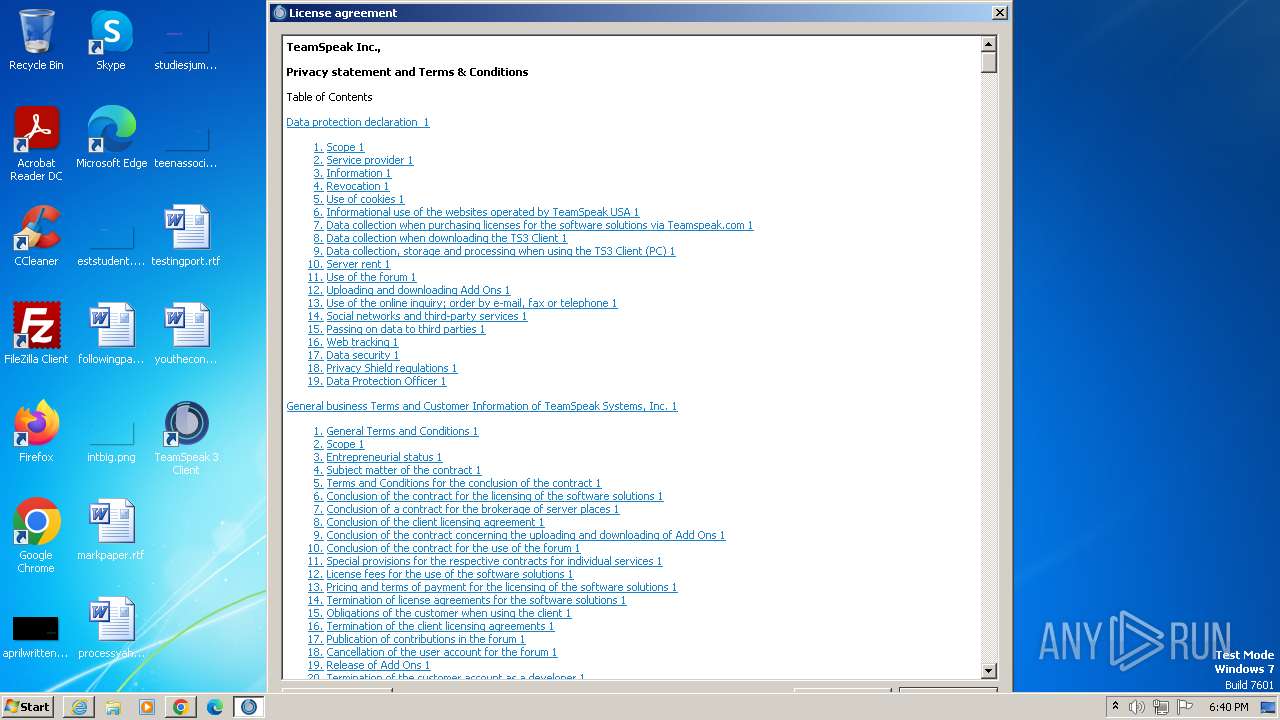The width and height of the screenshot is (1280, 720).
Task: Open Data collection when downloading TS3 Client
Action: [x=446, y=238]
